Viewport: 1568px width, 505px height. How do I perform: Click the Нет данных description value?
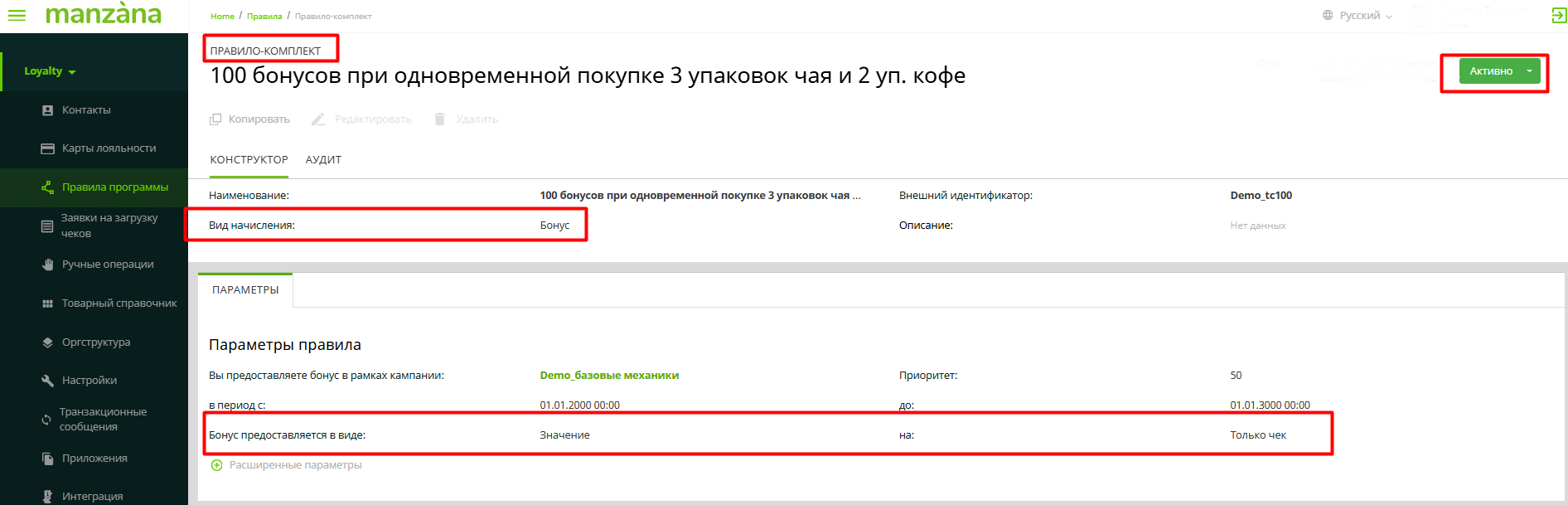1258,226
